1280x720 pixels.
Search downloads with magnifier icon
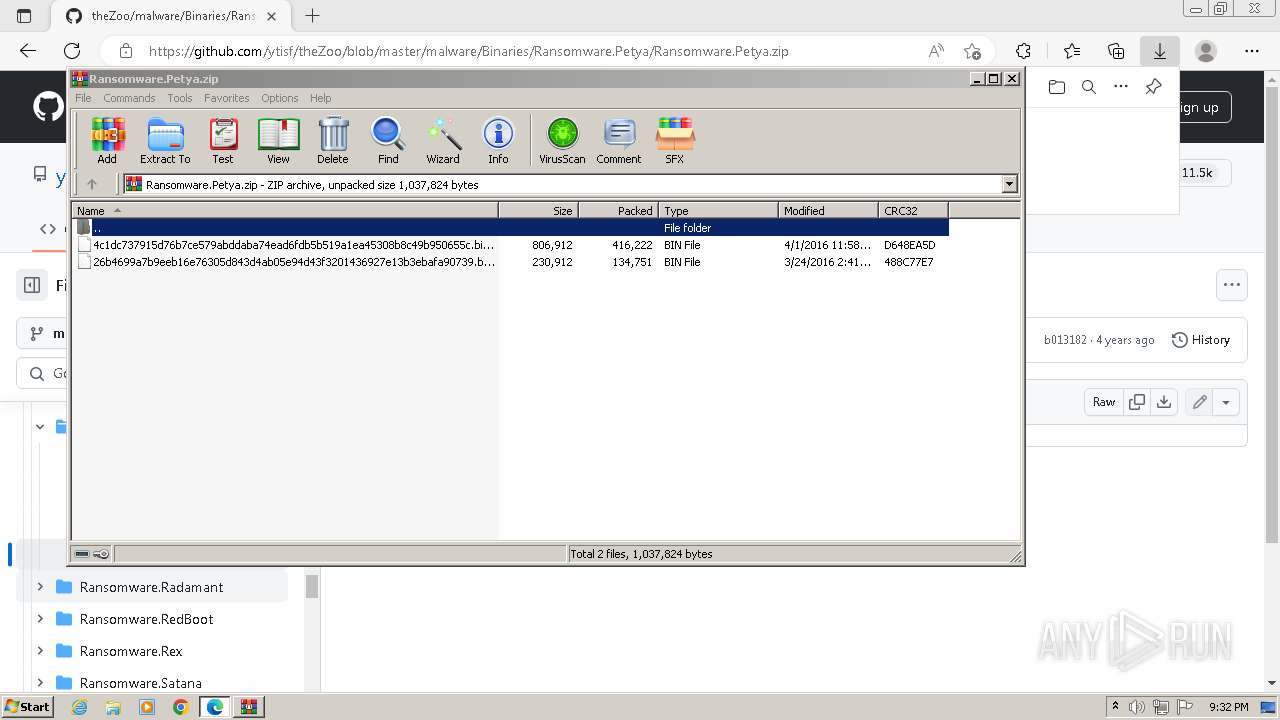1089,87
